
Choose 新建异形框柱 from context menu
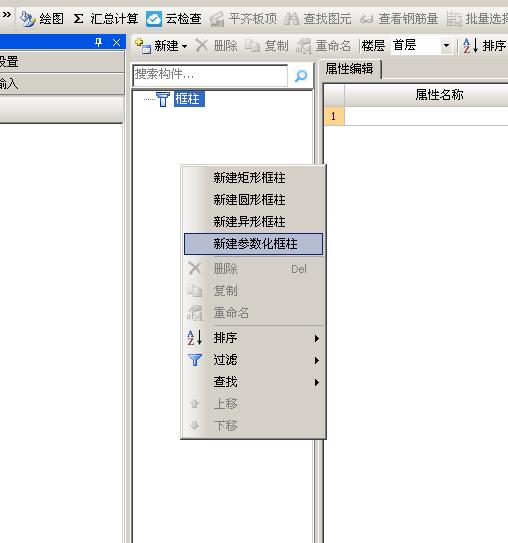coord(253,221)
